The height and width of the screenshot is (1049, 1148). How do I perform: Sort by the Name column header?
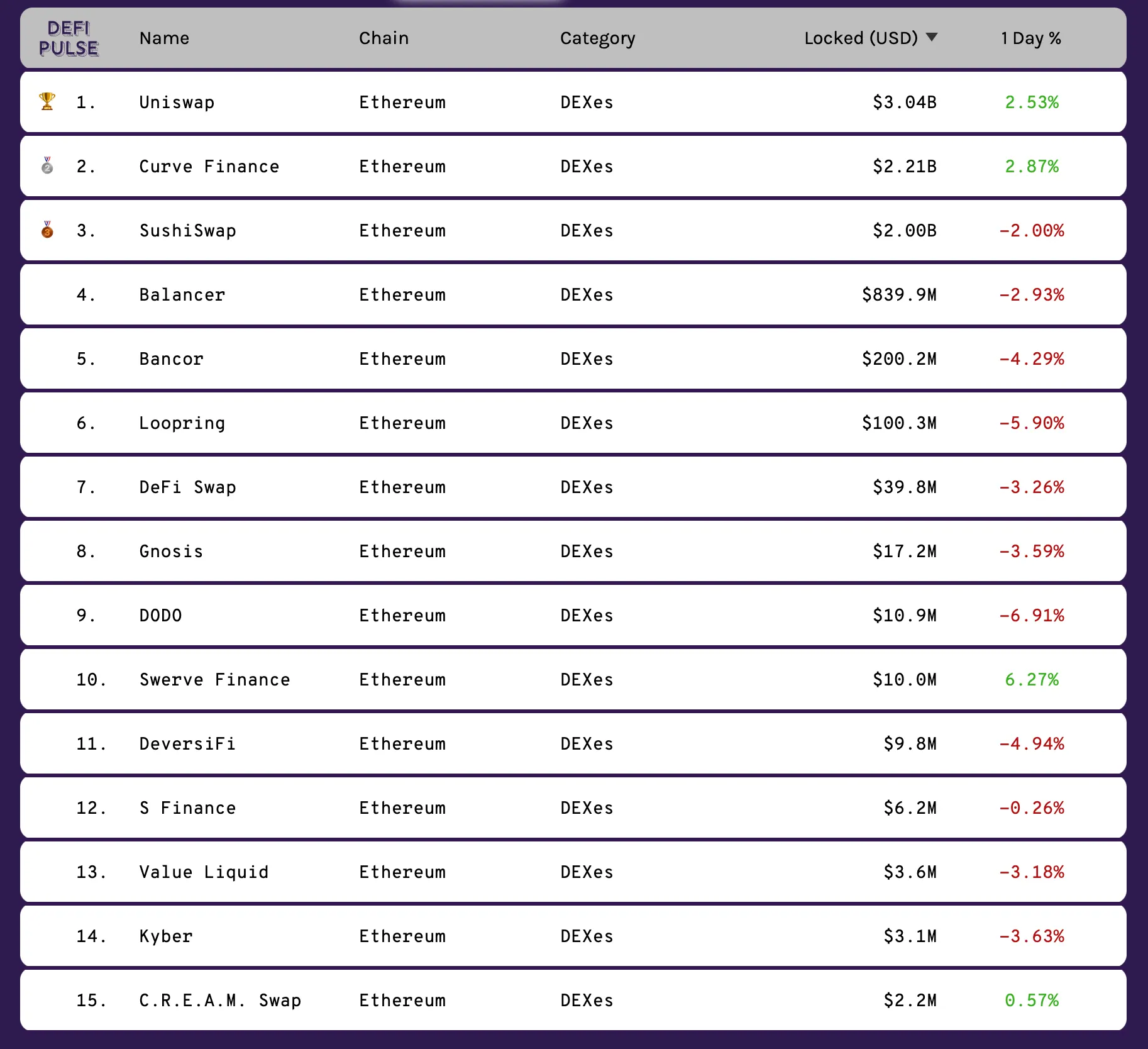click(x=164, y=38)
